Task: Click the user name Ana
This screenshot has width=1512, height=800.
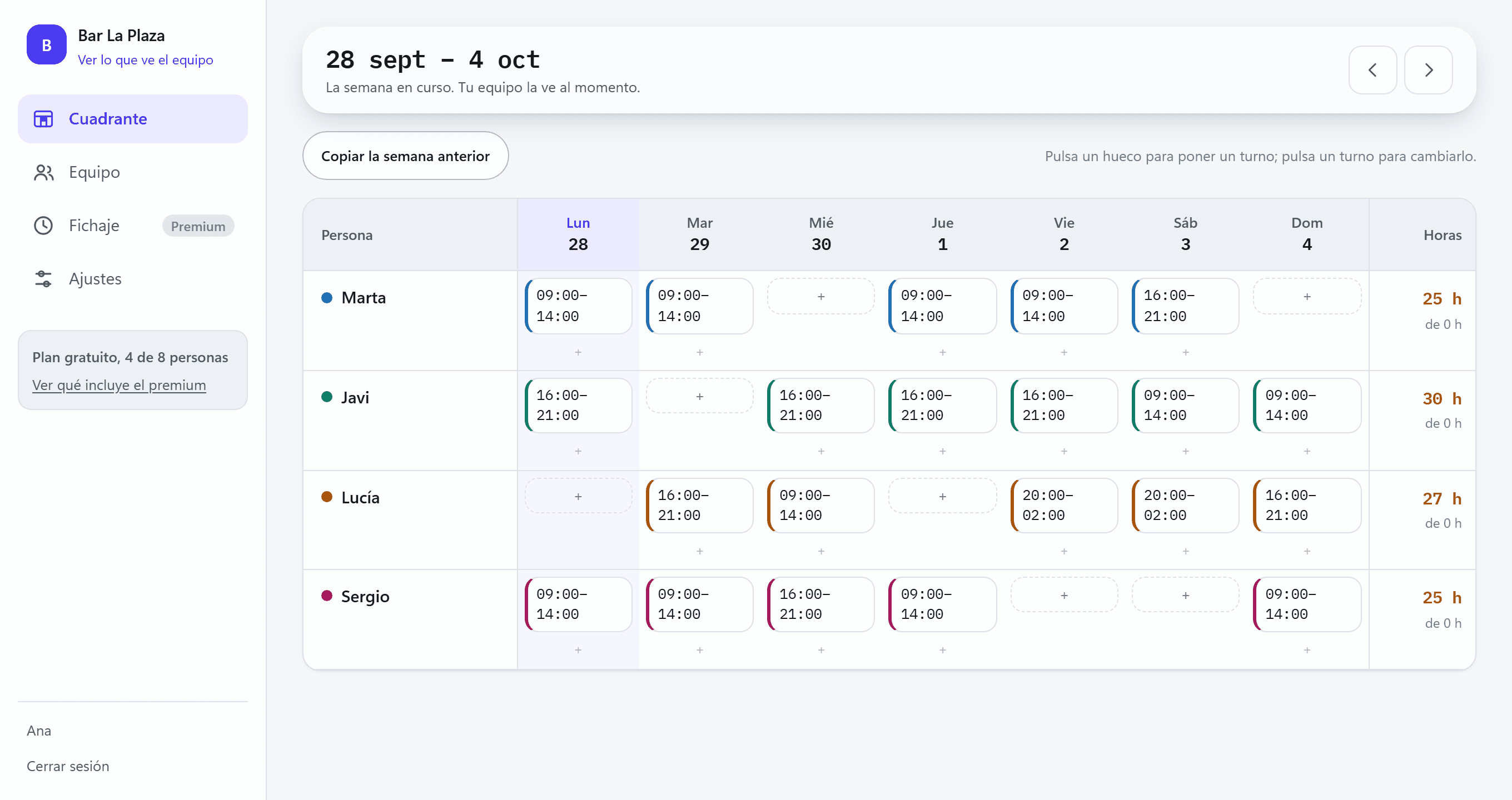Action: click(39, 730)
